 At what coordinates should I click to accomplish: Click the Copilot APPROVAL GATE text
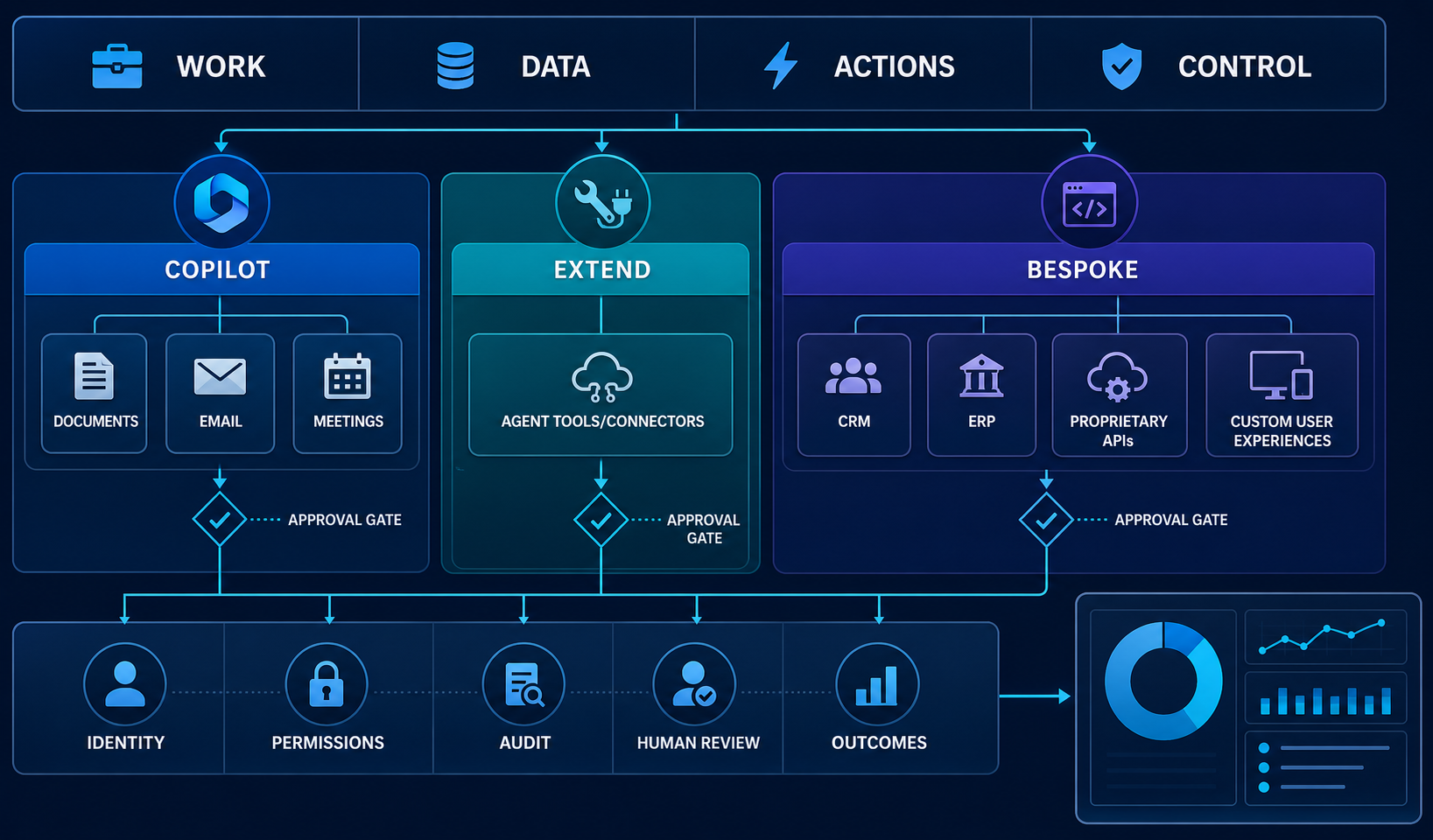coord(345,520)
